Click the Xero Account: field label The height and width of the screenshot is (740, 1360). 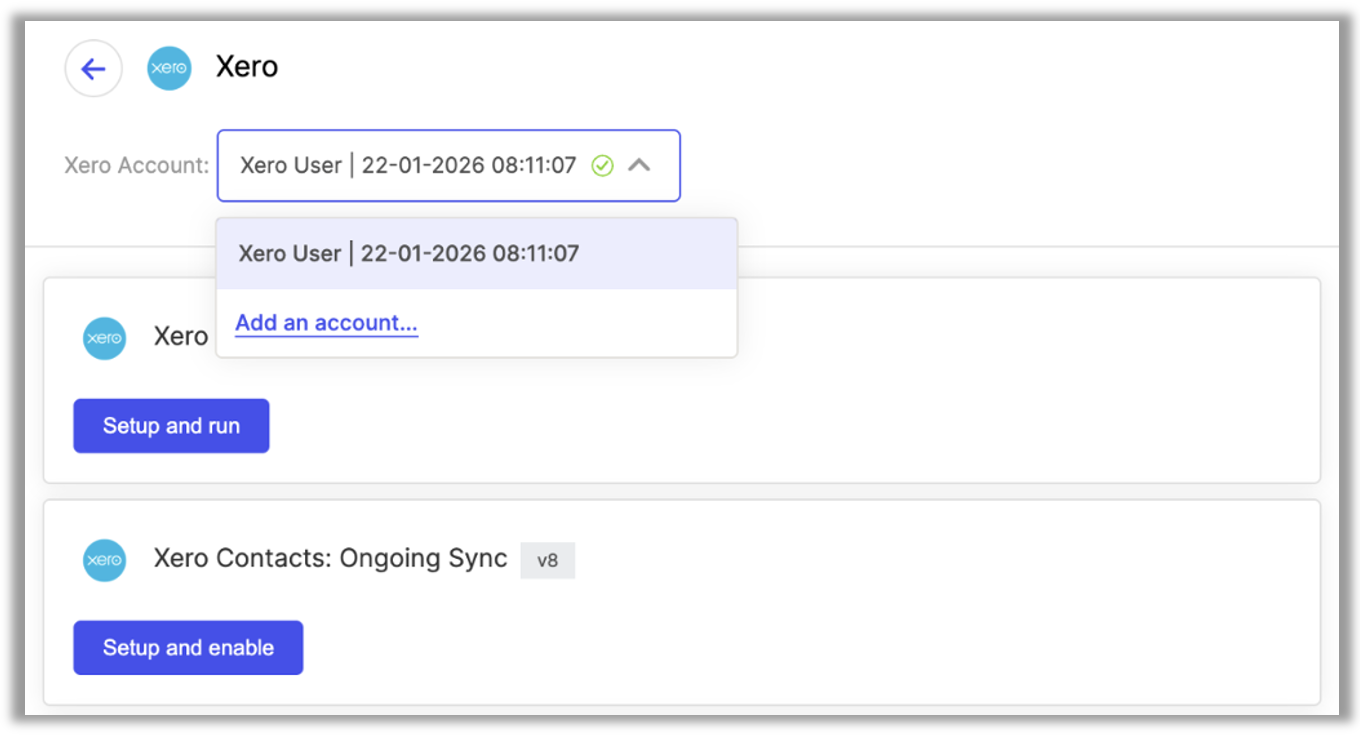pyautogui.click(x=137, y=166)
